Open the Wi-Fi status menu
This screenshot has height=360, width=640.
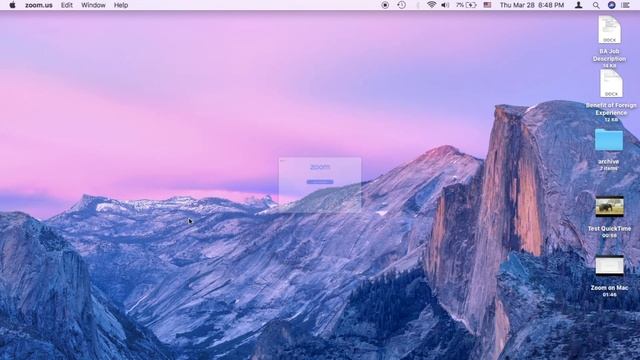point(431,5)
